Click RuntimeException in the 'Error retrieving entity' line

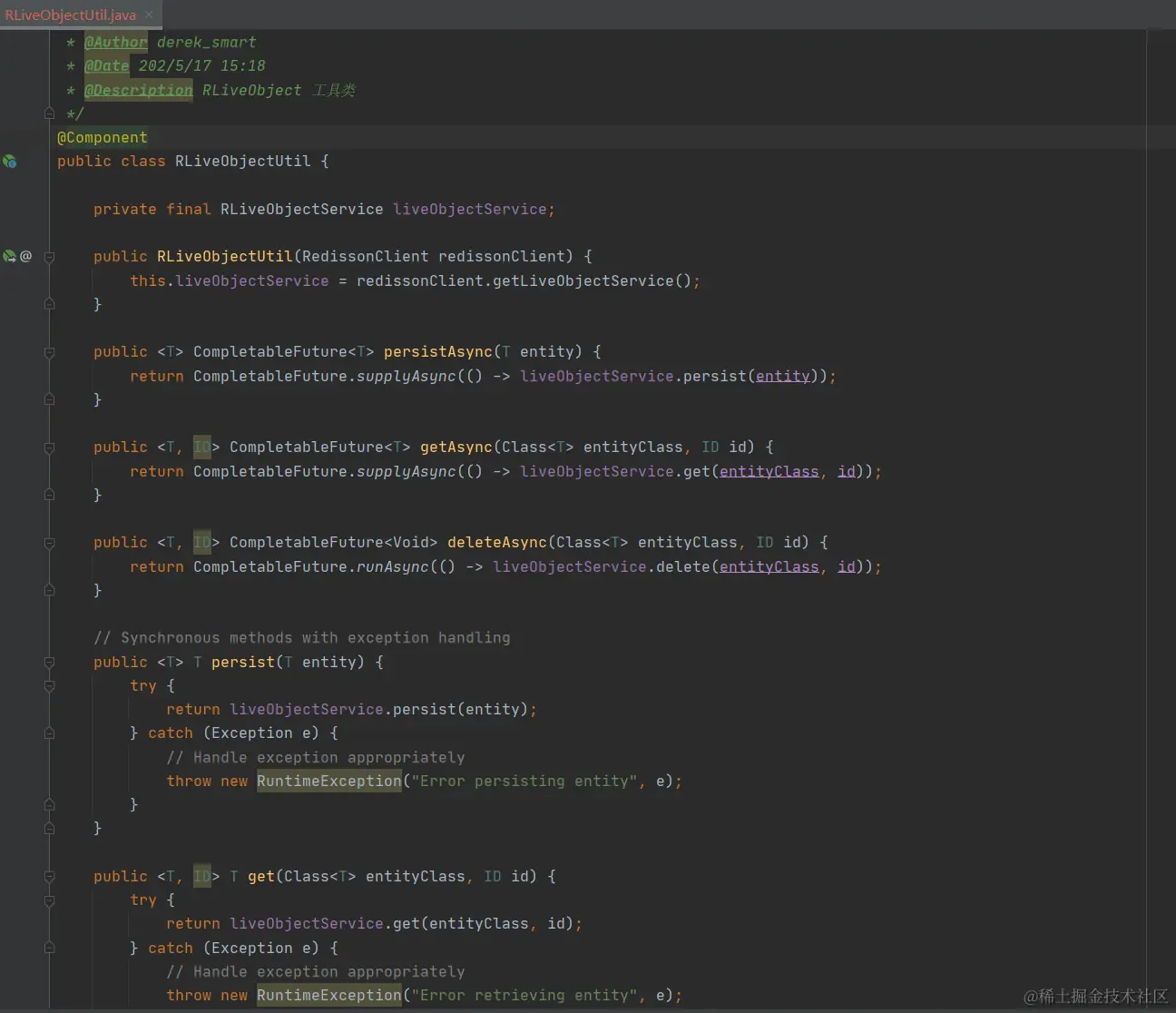pyautogui.click(x=328, y=995)
